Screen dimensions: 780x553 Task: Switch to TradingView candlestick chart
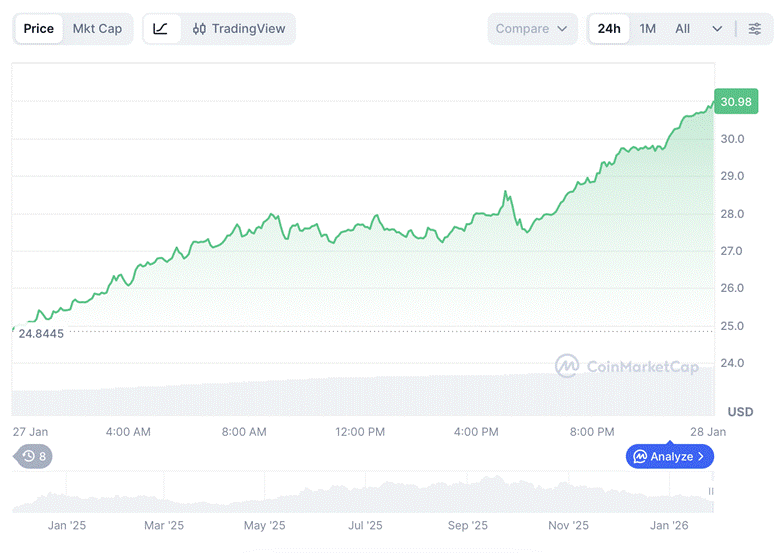[x=239, y=29]
